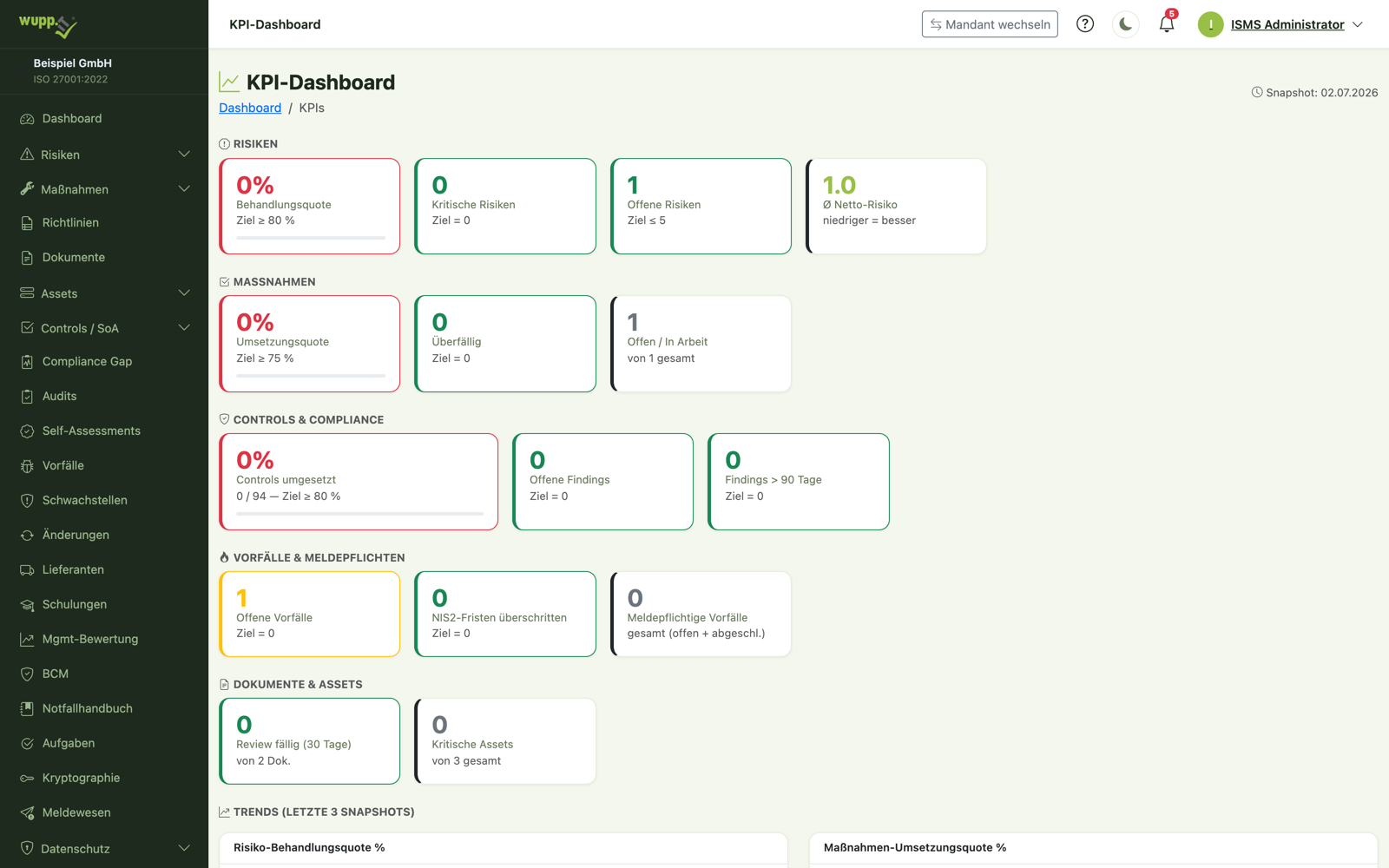
Task: Click the Lieferanten truck icon
Action: (x=27, y=570)
